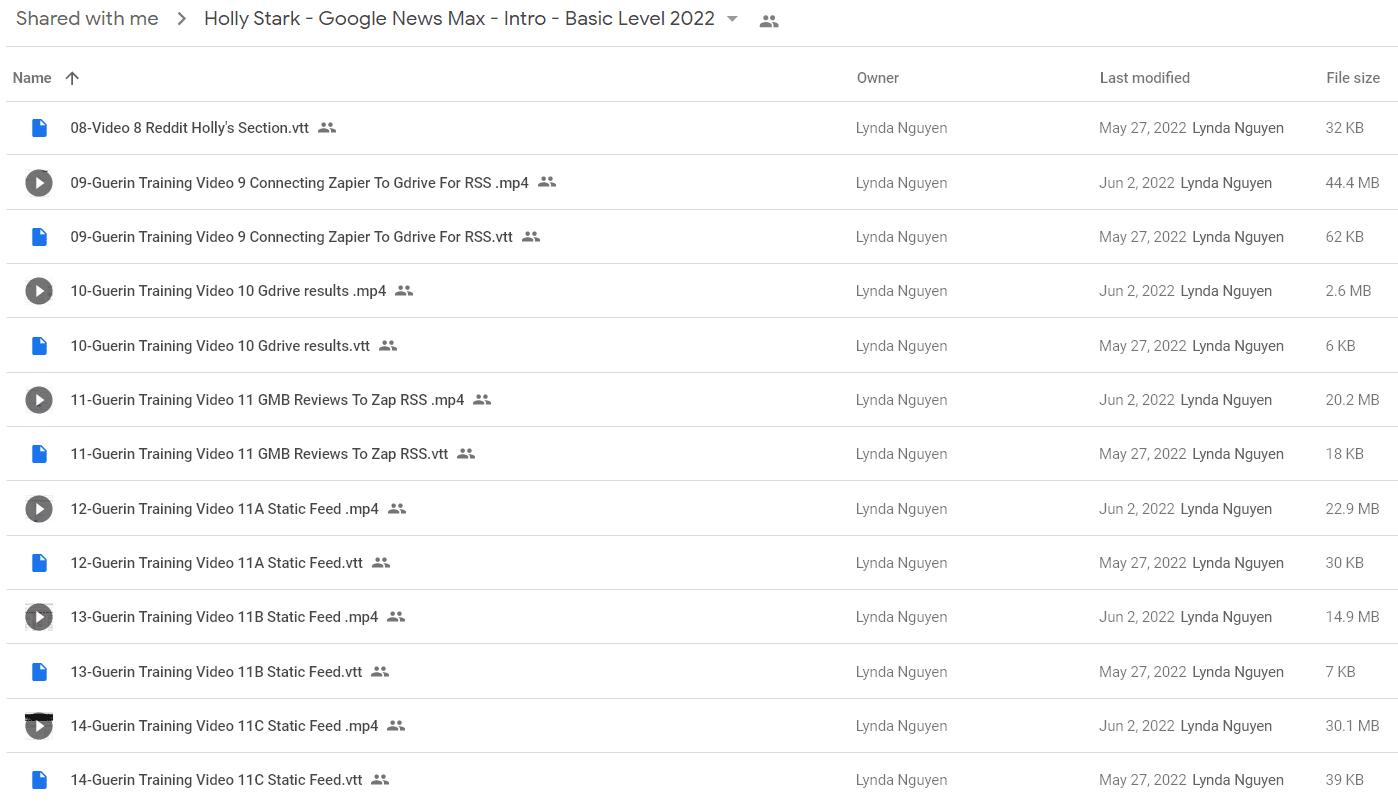Click the 14.9 MB file size value
The image size is (1398, 806).
click(1352, 617)
